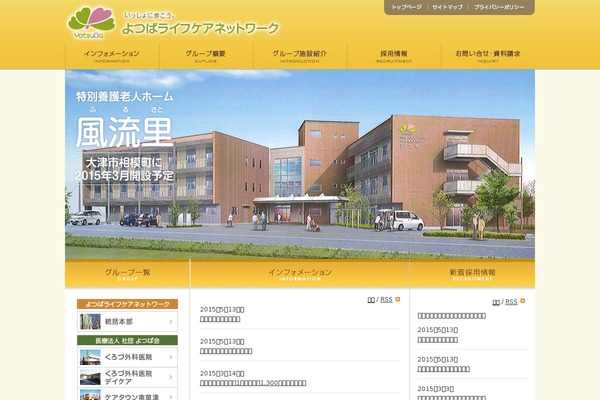Click the 統括本部 building thumbnail
This screenshot has height=400, width=600.
(x=90, y=322)
